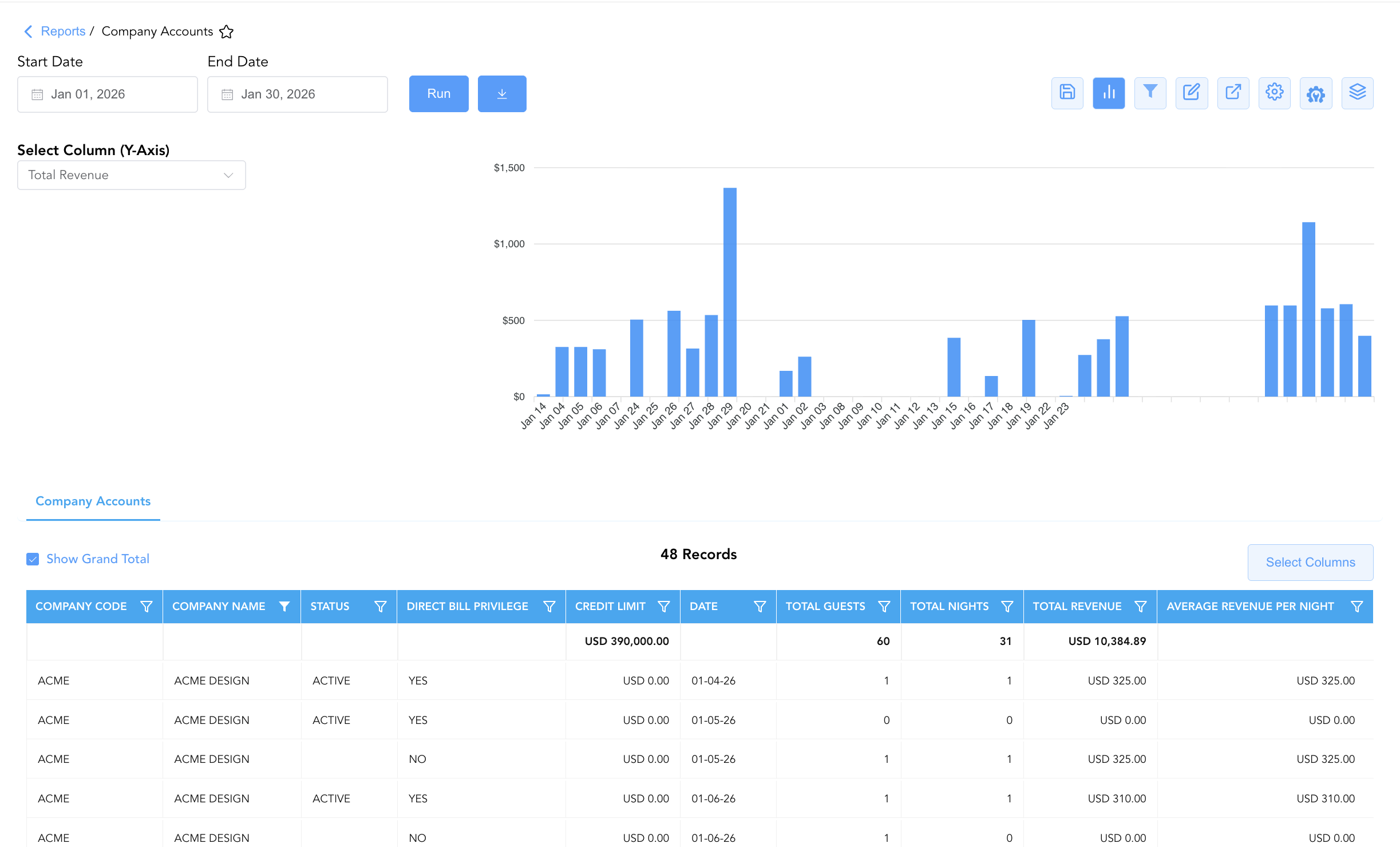
Task: Open the settings gear icon
Action: pyautogui.click(x=1274, y=93)
